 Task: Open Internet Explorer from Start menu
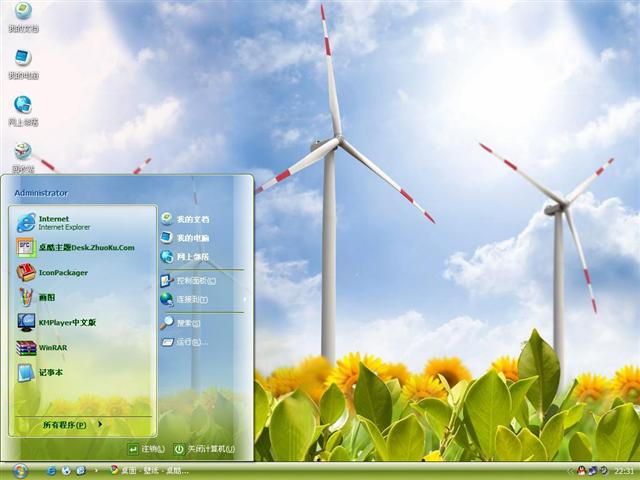click(x=63, y=222)
